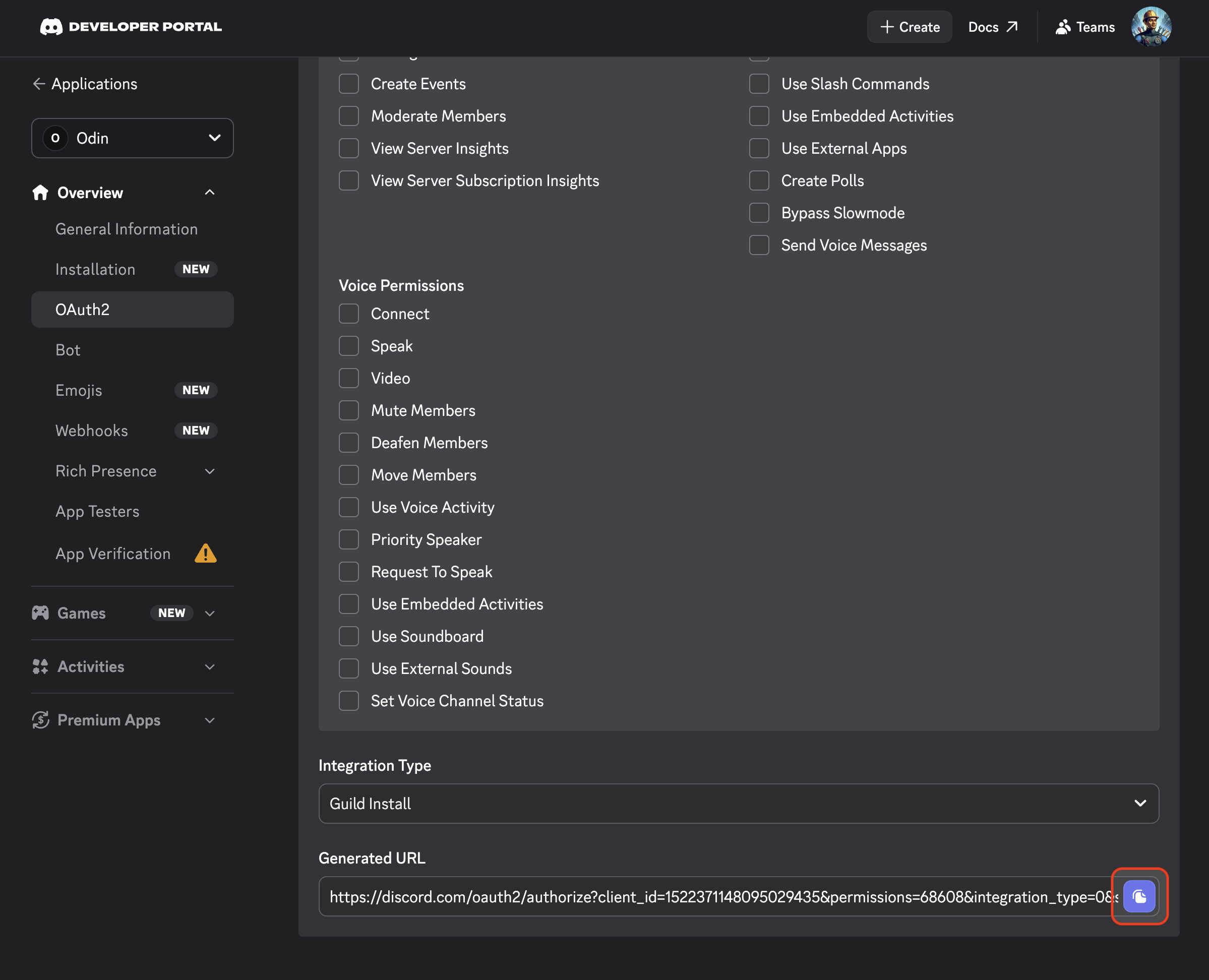
Task: Open the Docs link
Action: [x=993, y=27]
